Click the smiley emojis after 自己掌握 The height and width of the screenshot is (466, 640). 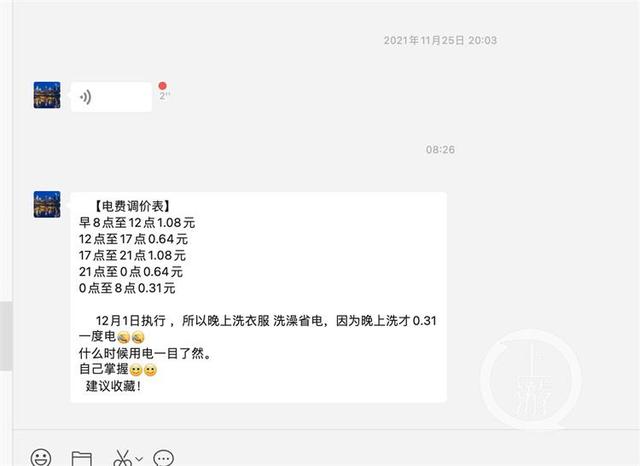coord(143,370)
